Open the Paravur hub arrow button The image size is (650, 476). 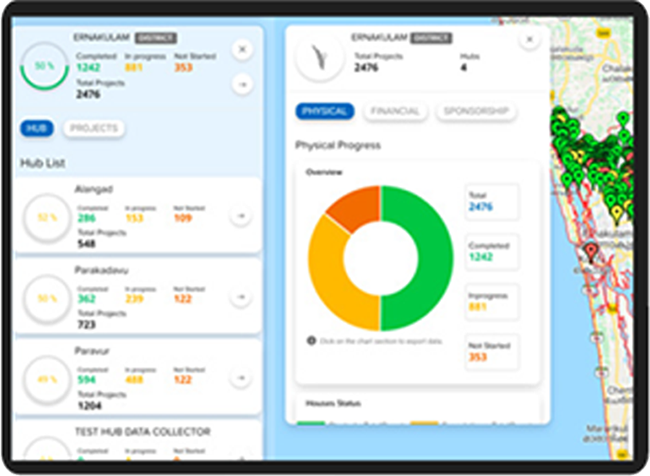pos(241,377)
